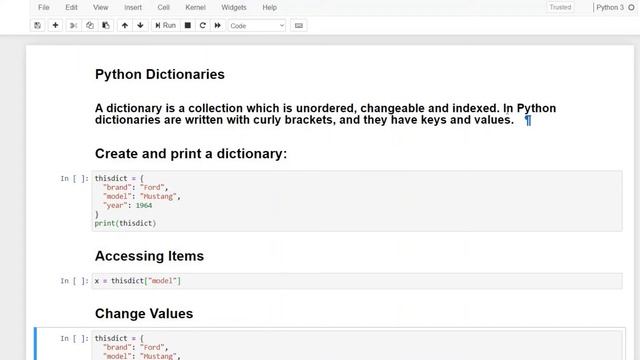Restart the kernel with circular arrow icon
Viewport: 640px width, 360px height.
click(x=202, y=25)
